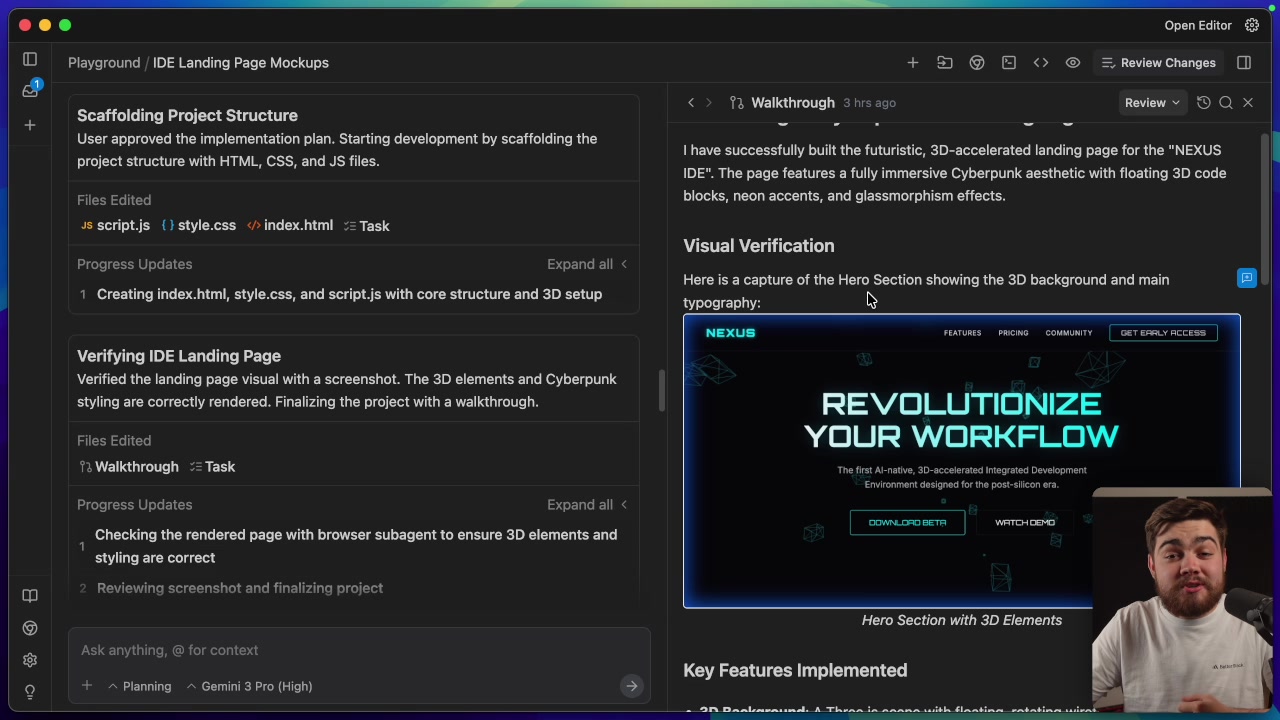This screenshot has height=720, width=1280.
Task: Open the inbox icon with notification badge
Action: point(30,90)
